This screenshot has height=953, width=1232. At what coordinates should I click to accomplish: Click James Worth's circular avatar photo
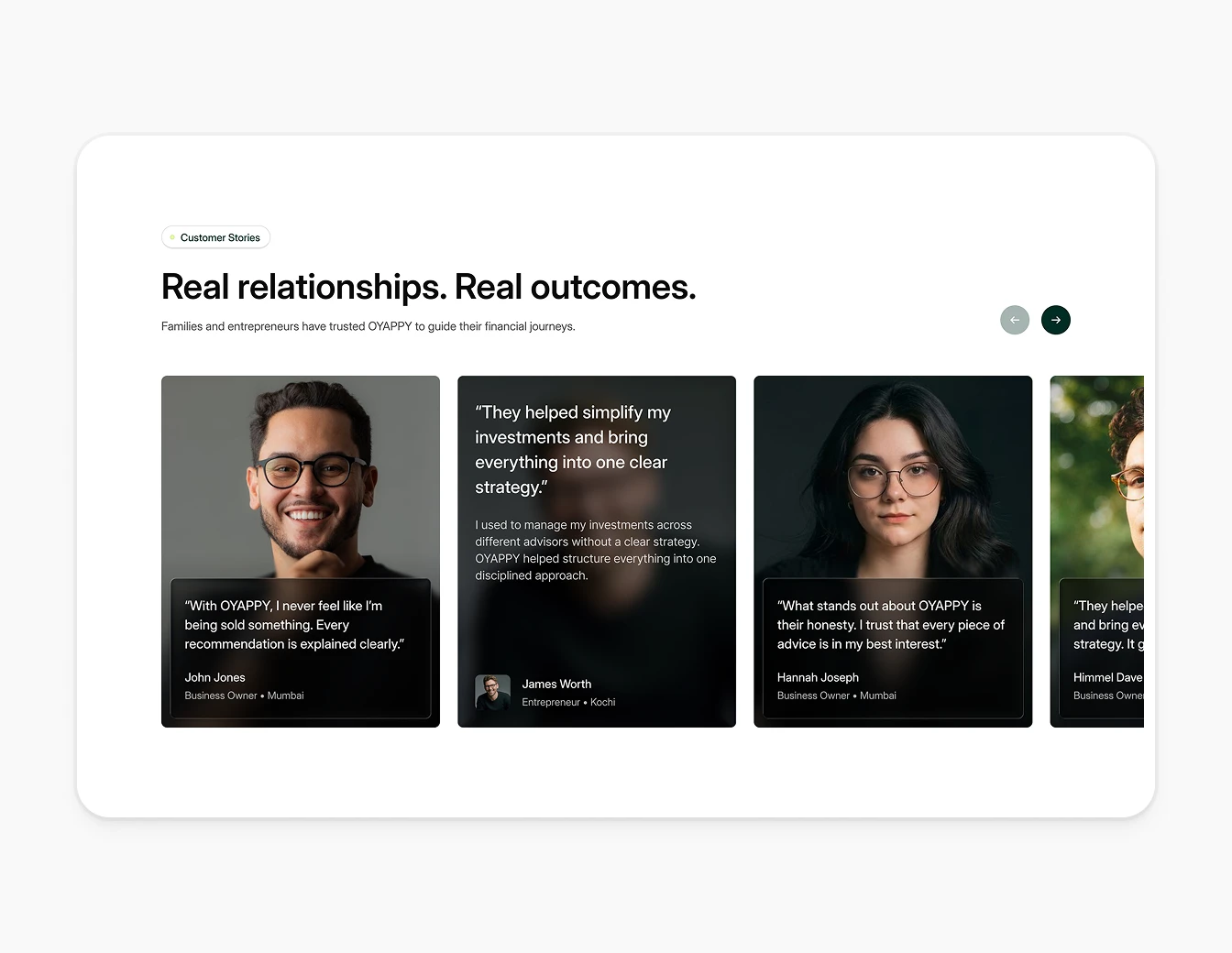click(493, 692)
